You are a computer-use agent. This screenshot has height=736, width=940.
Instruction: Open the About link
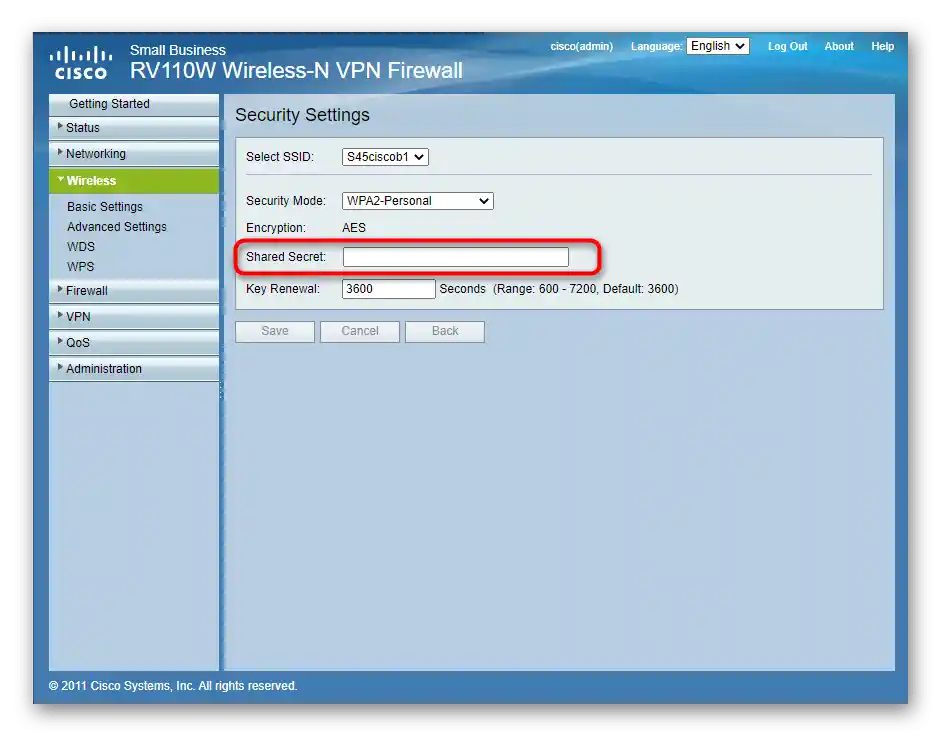click(839, 46)
